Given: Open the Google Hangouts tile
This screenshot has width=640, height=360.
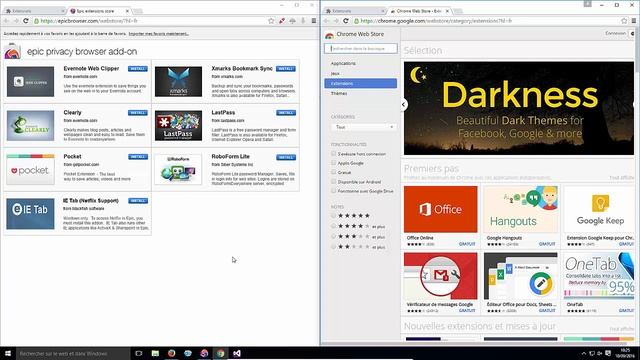Looking at the screenshot, I should pos(520,216).
